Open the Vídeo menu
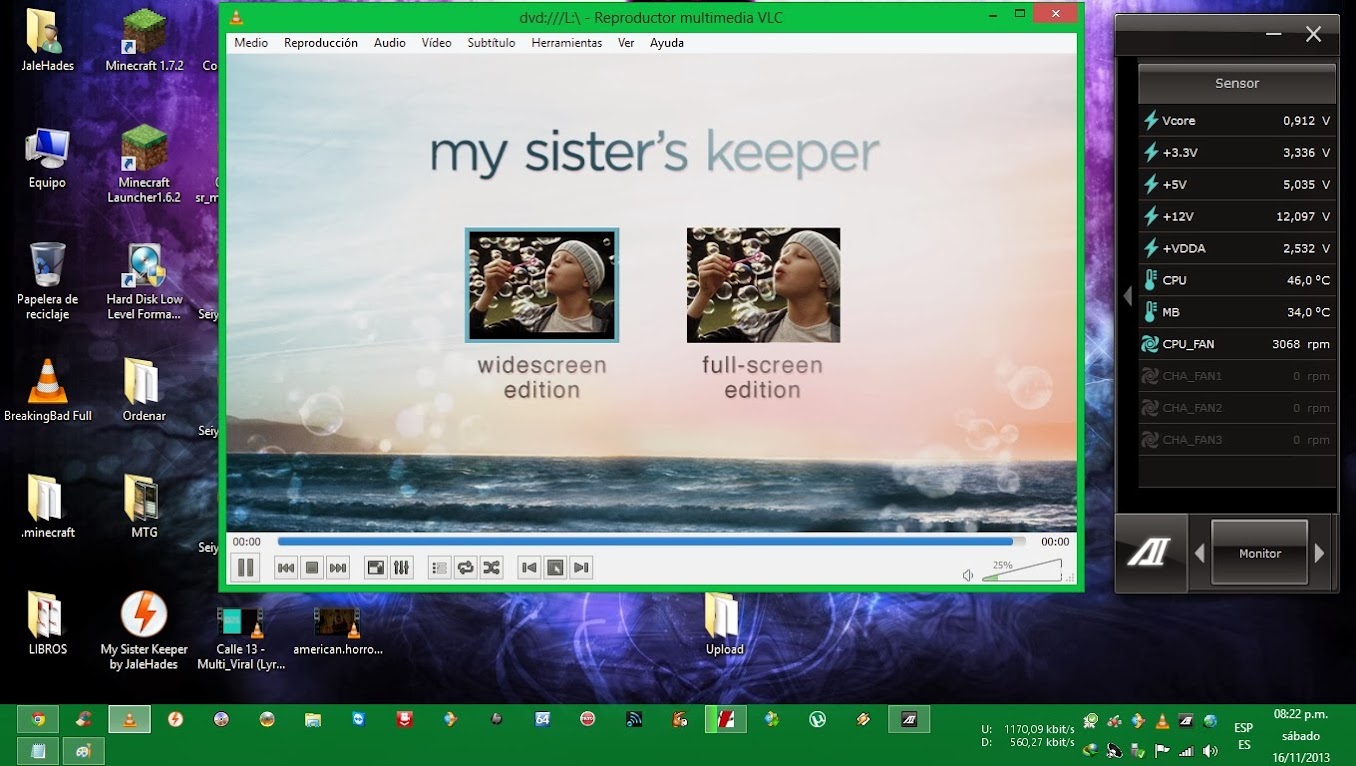Image resolution: width=1356 pixels, height=766 pixels. [x=436, y=43]
